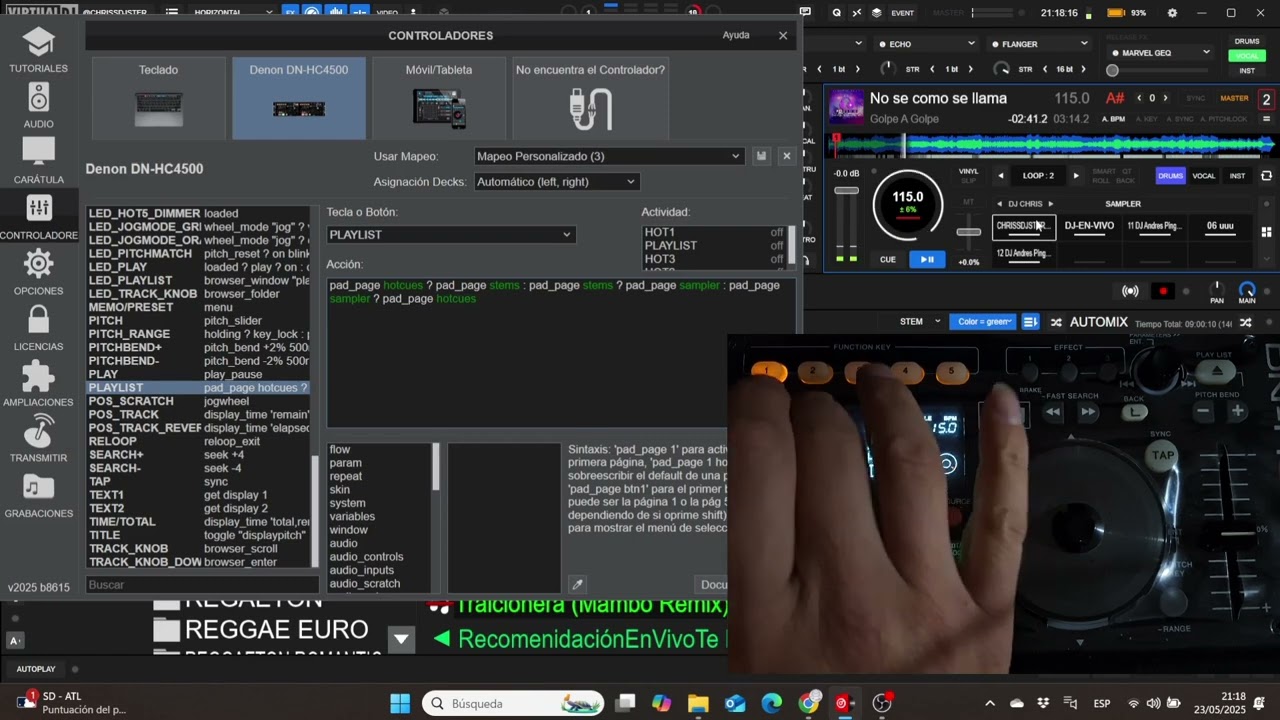Toggle the AUTOPLAY option
1280x720 pixels.
(36, 669)
